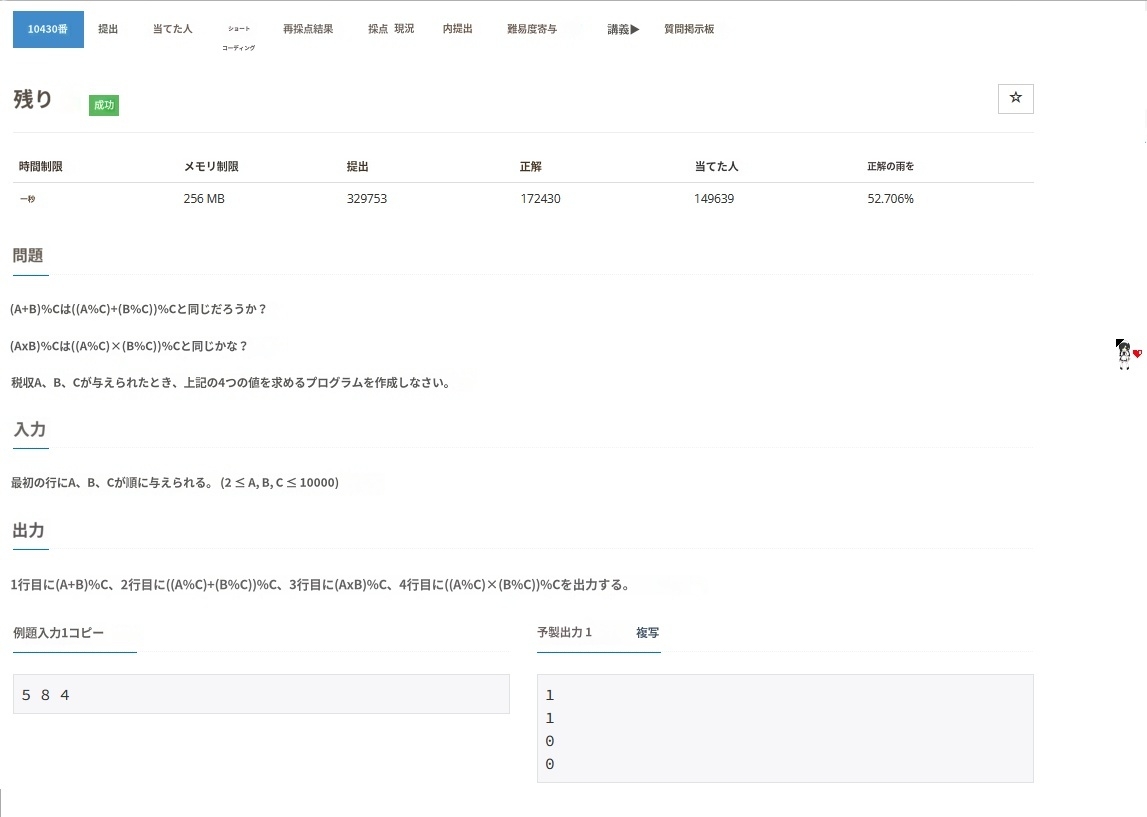Click the 52.706% correct rate value
Image resolution: width=1147 pixels, height=817 pixels.
pyautogui.click(x=890, y=198)
